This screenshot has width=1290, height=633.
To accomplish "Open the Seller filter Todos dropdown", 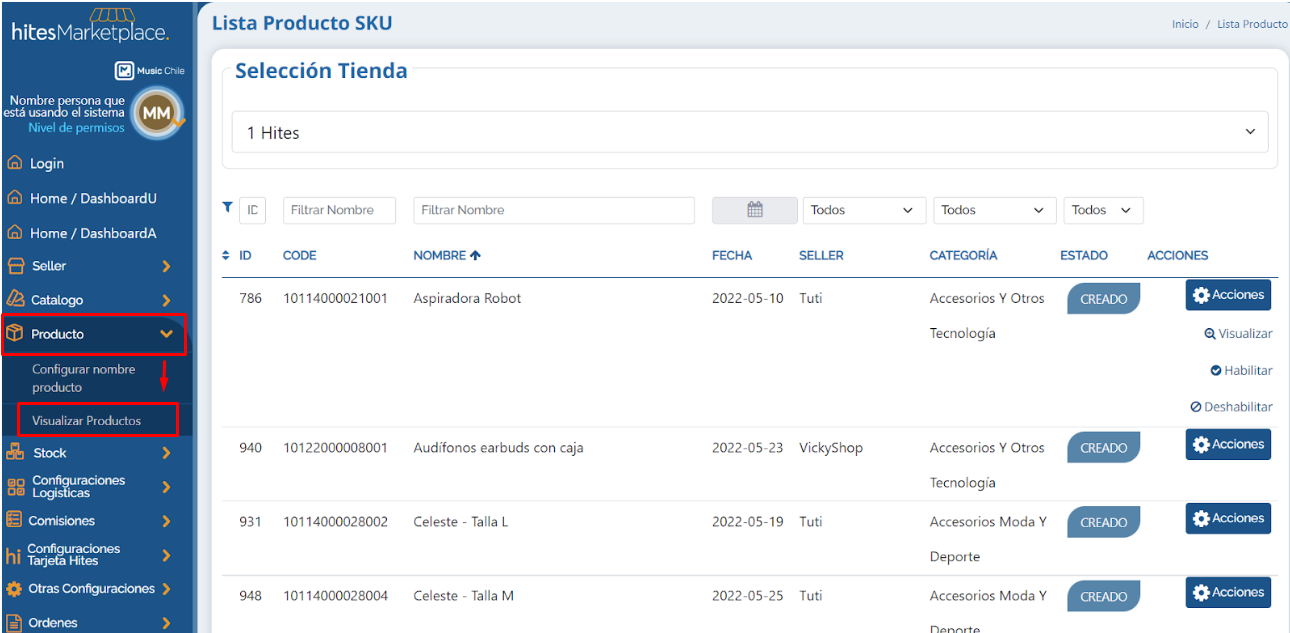I will (864, 210).
